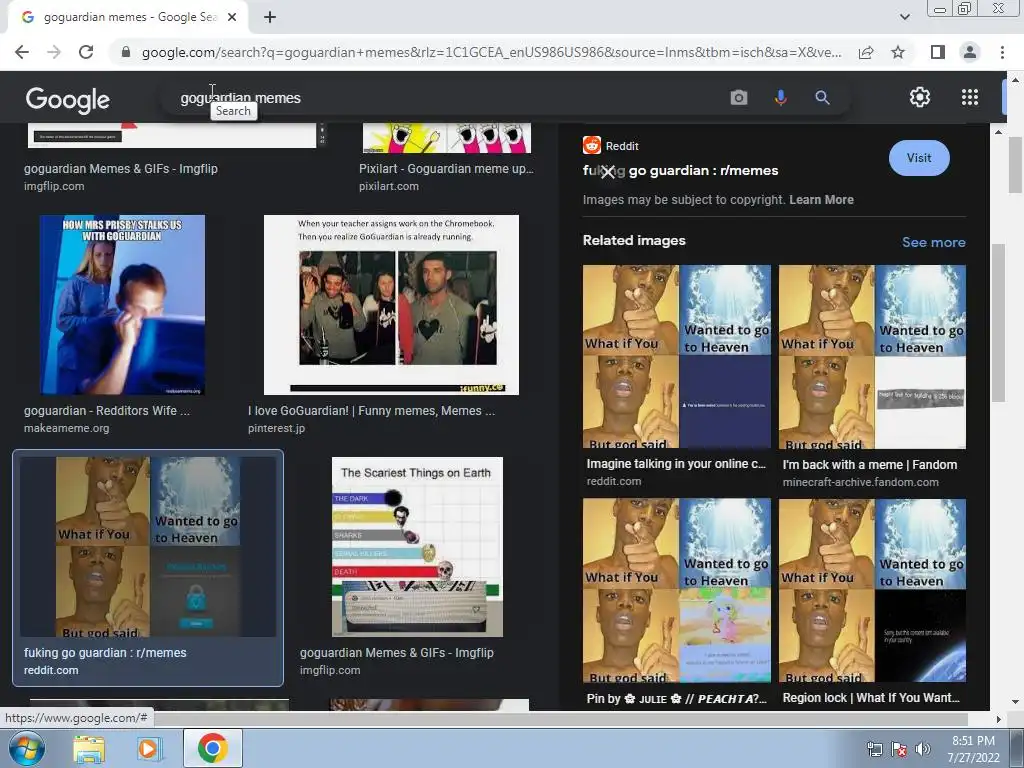Submit search with the magnifier icon

(822, 98)
